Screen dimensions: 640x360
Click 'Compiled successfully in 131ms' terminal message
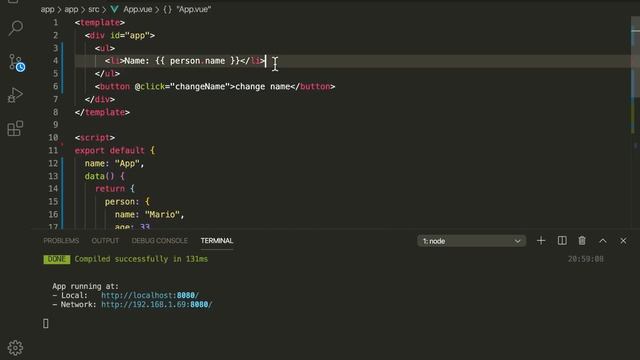(141, 259)
